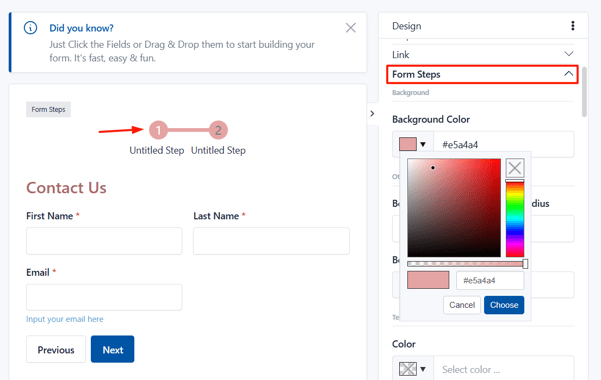Image resolution: width=601 pixels, height=380 pixels.
Task: Click the Previous button
Action: pyautogui.click(x=56, y=349)
